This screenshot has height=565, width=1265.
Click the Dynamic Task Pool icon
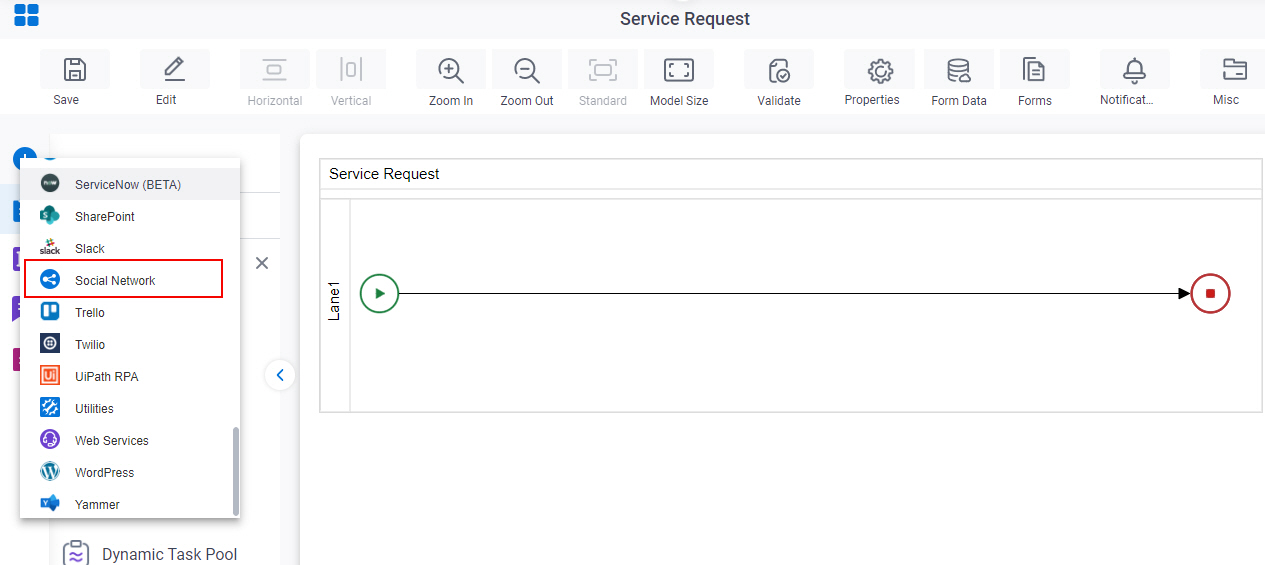point(76,554)
